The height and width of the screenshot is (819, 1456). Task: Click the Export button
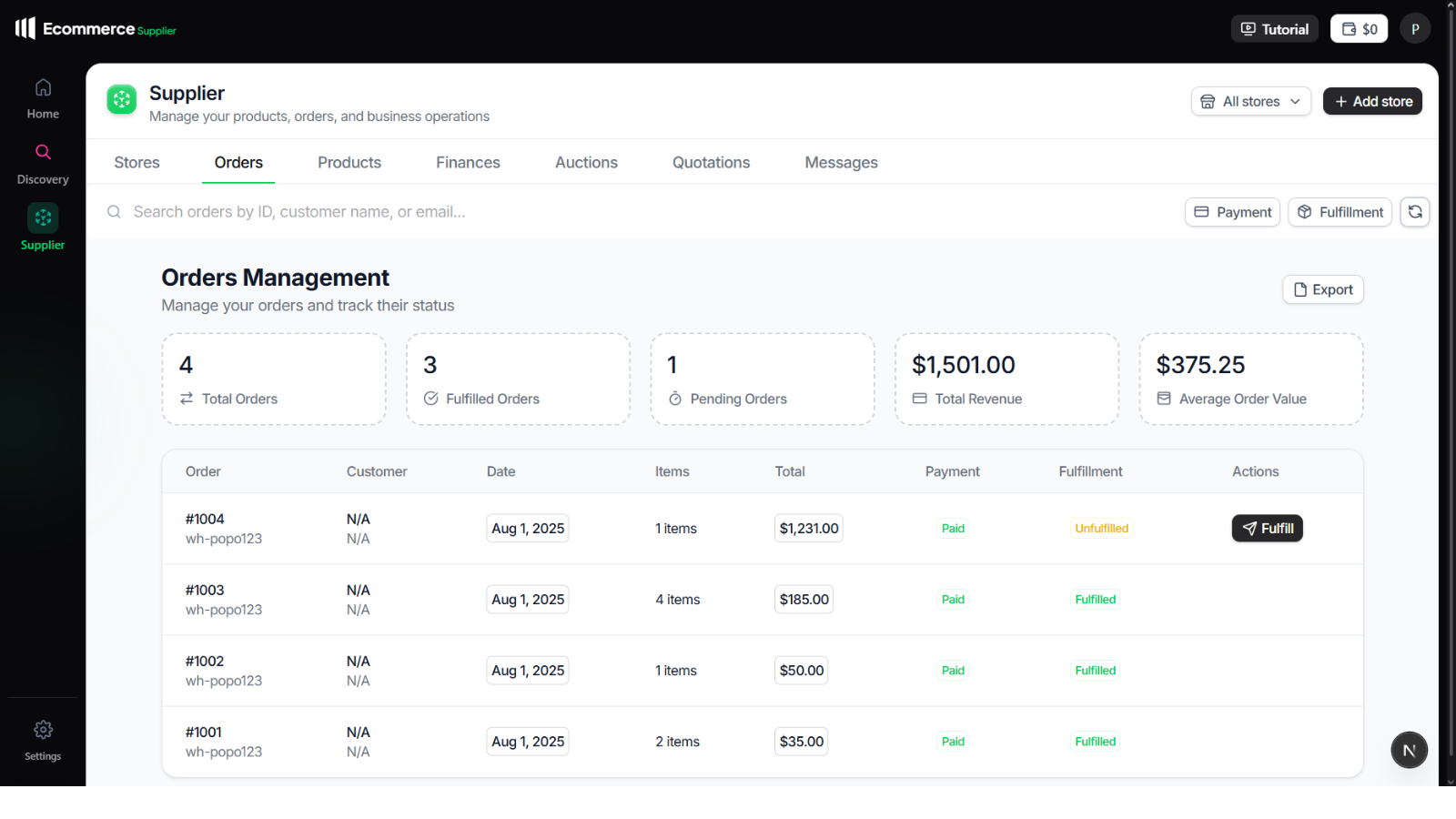pos(1322,289)
